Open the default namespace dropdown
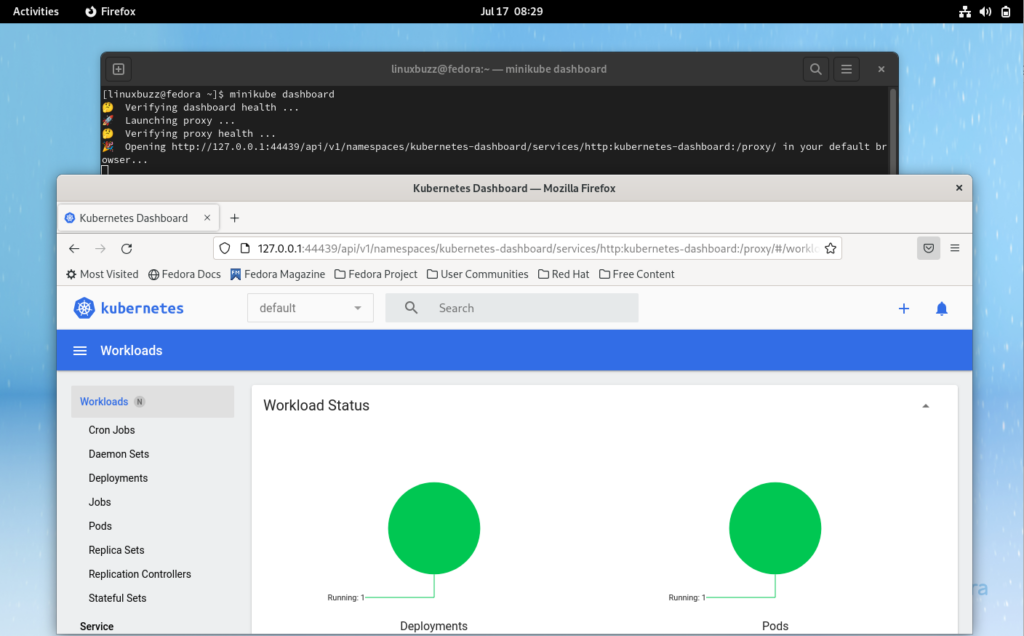This screenshot has width=1024, height=636. click(310, 308)
